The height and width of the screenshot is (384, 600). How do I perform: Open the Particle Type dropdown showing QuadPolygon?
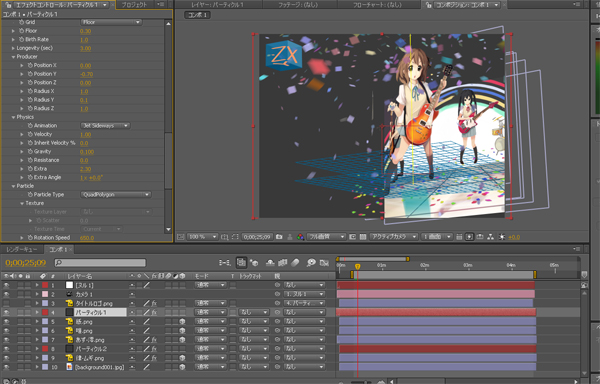click(x=116, y=194)
